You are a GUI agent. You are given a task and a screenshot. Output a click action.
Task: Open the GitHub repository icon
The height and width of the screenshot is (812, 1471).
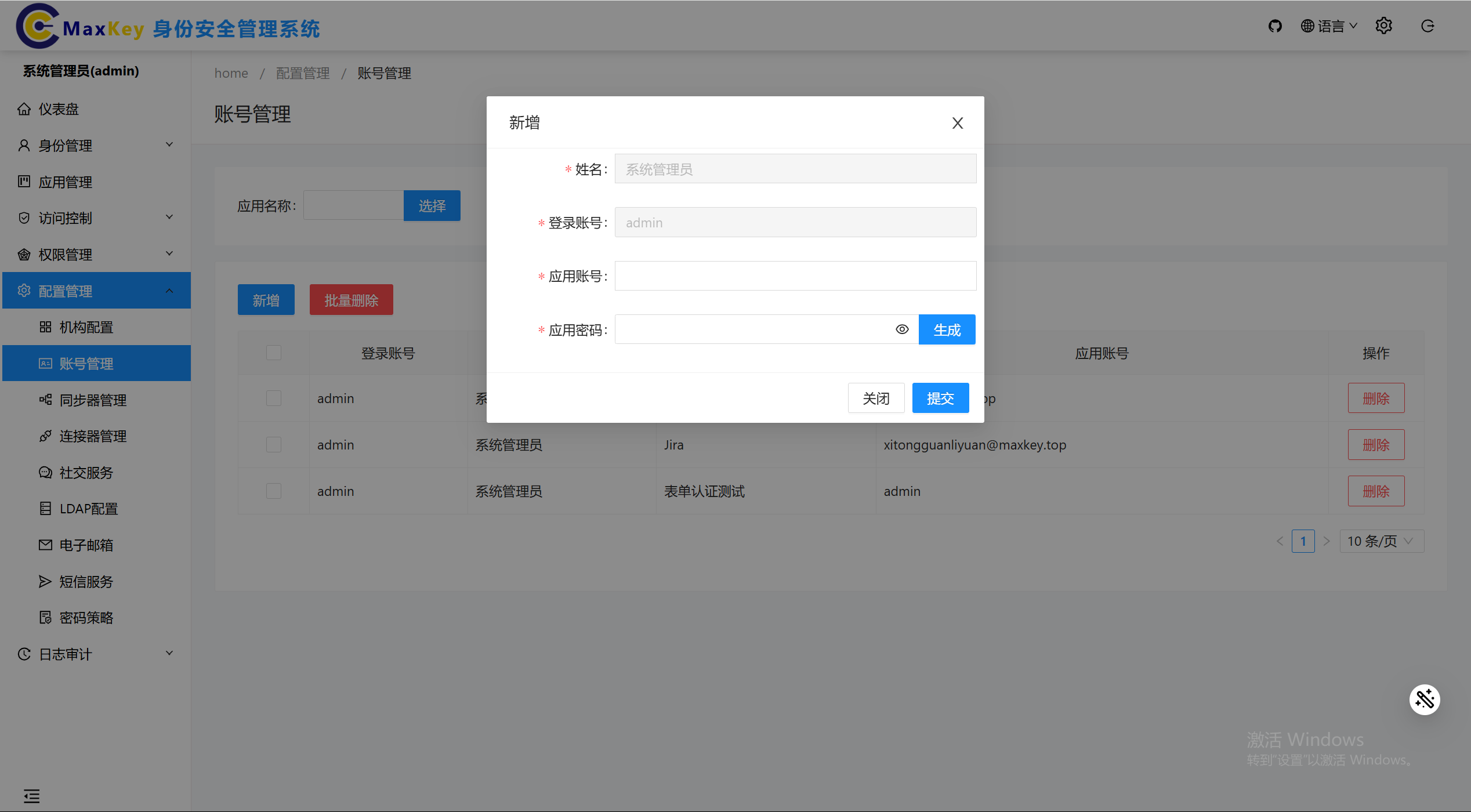pyautogui.click(x=1275, y=26)
